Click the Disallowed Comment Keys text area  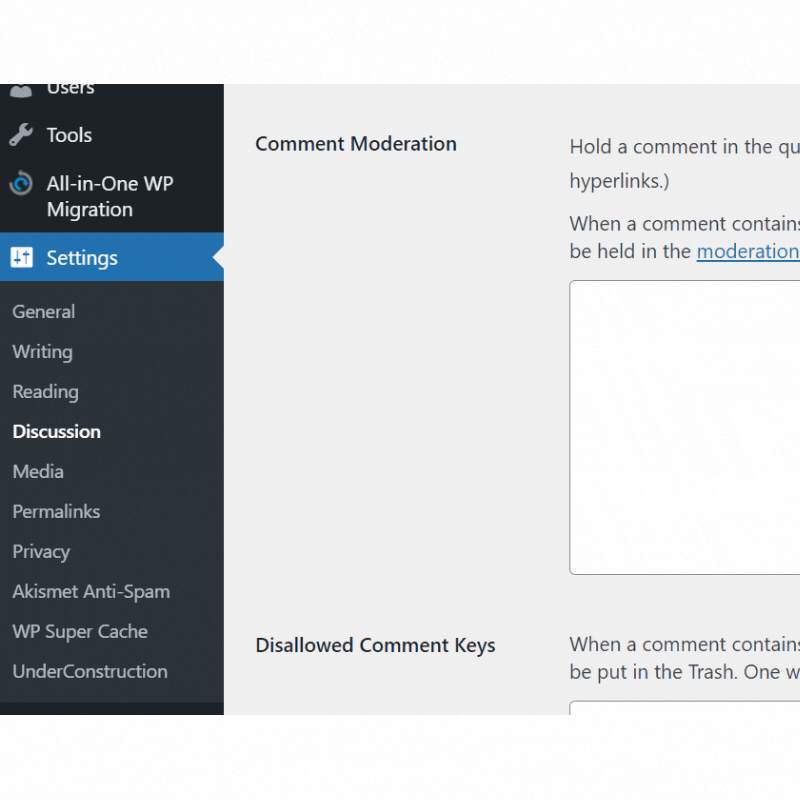685,708
